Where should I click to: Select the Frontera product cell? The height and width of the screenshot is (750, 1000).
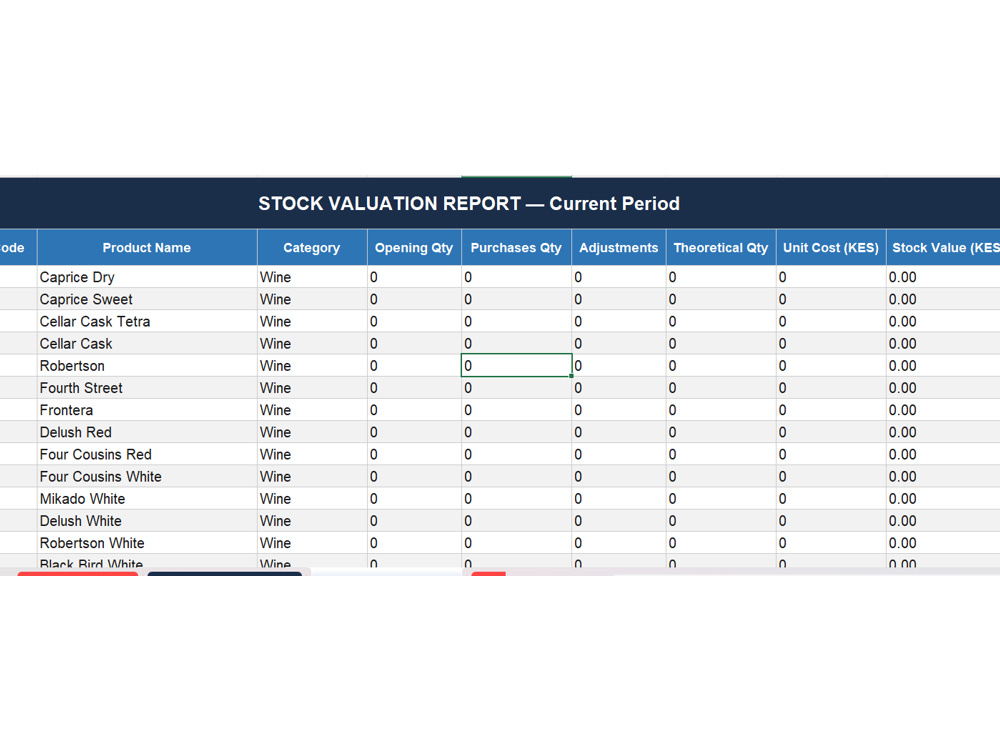[147, 410]
